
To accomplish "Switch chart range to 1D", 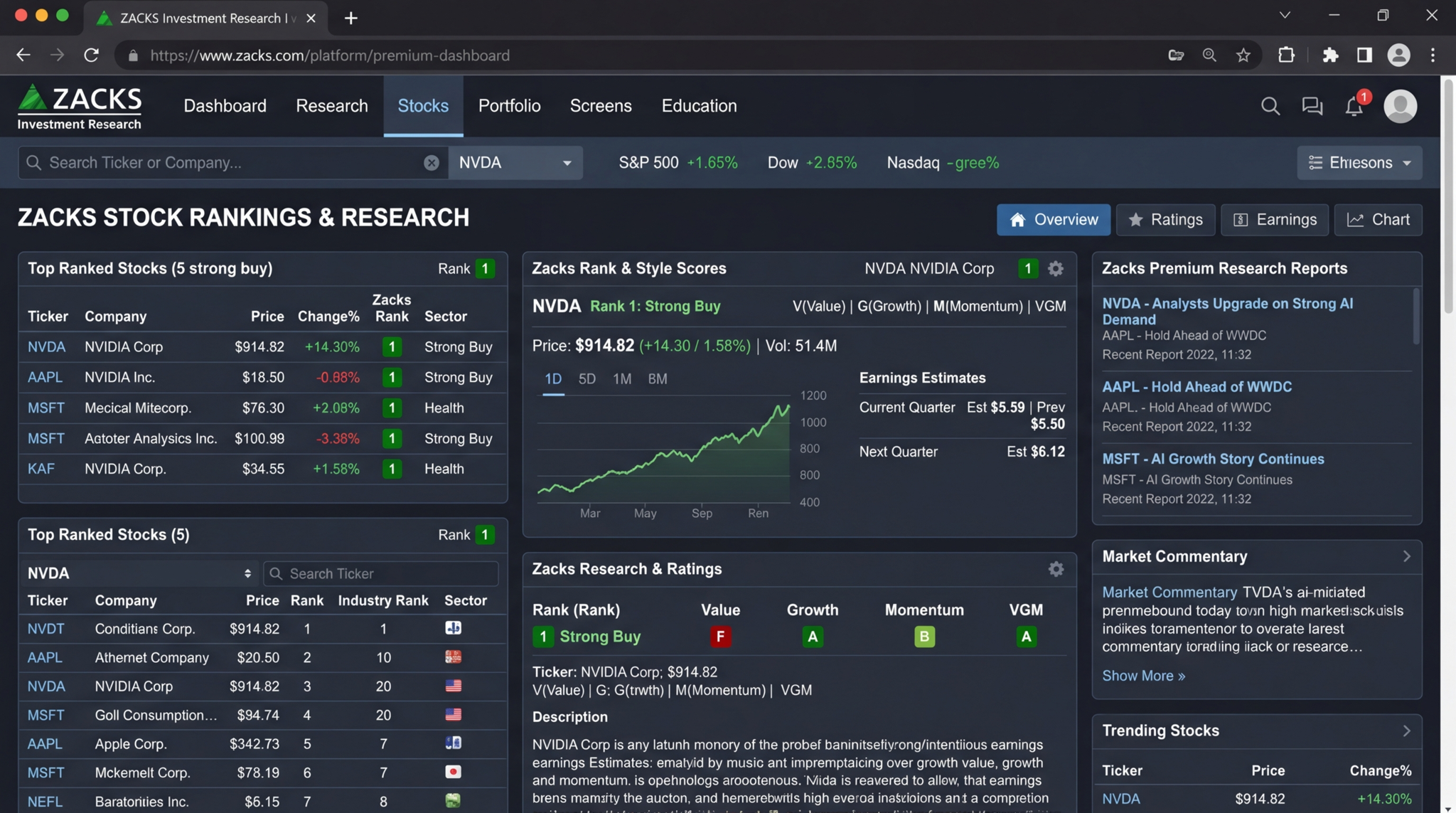I will (x=553, y=379).
